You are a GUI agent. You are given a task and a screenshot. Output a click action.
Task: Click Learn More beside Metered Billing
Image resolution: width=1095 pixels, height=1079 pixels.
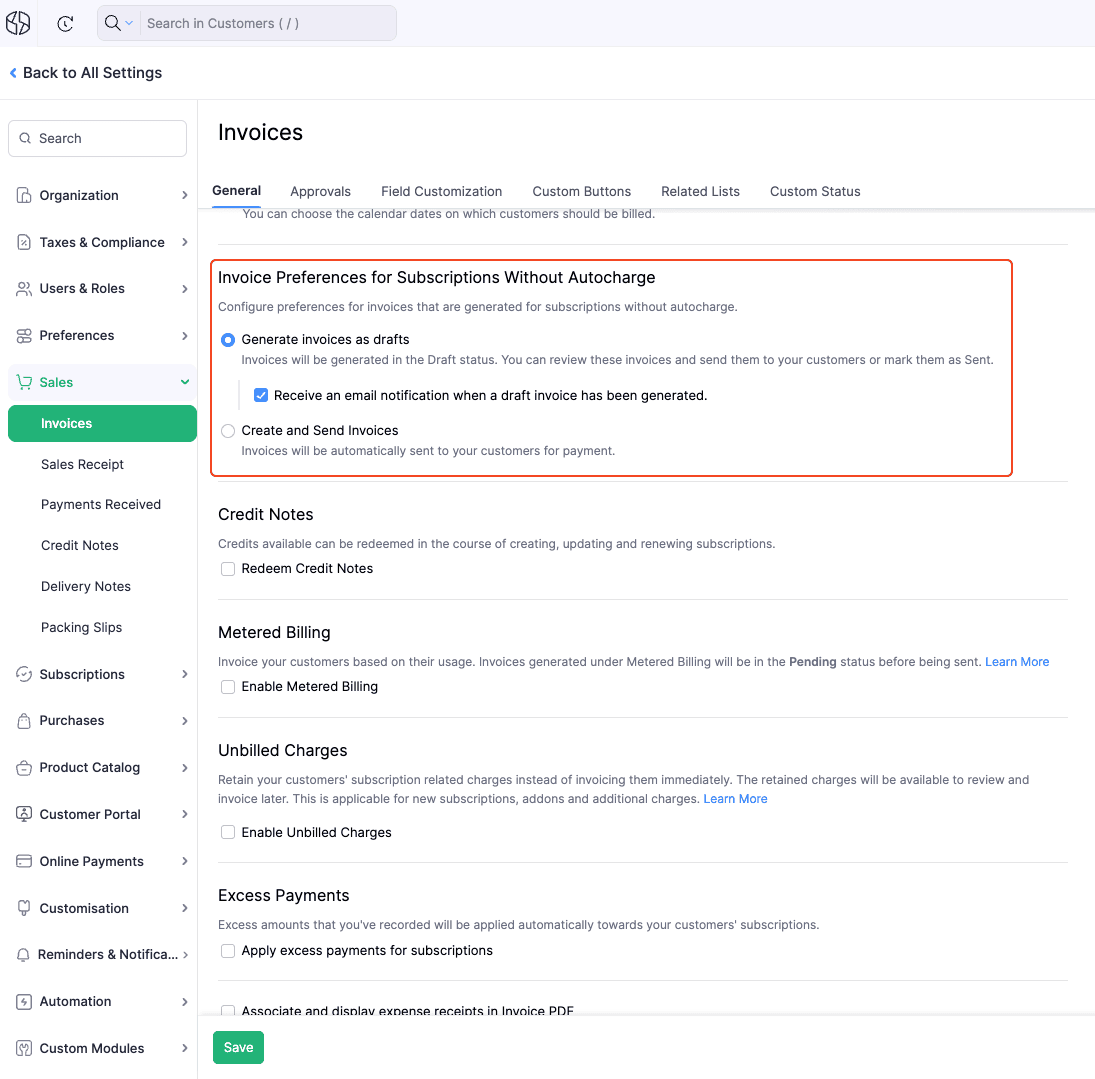1017,661
